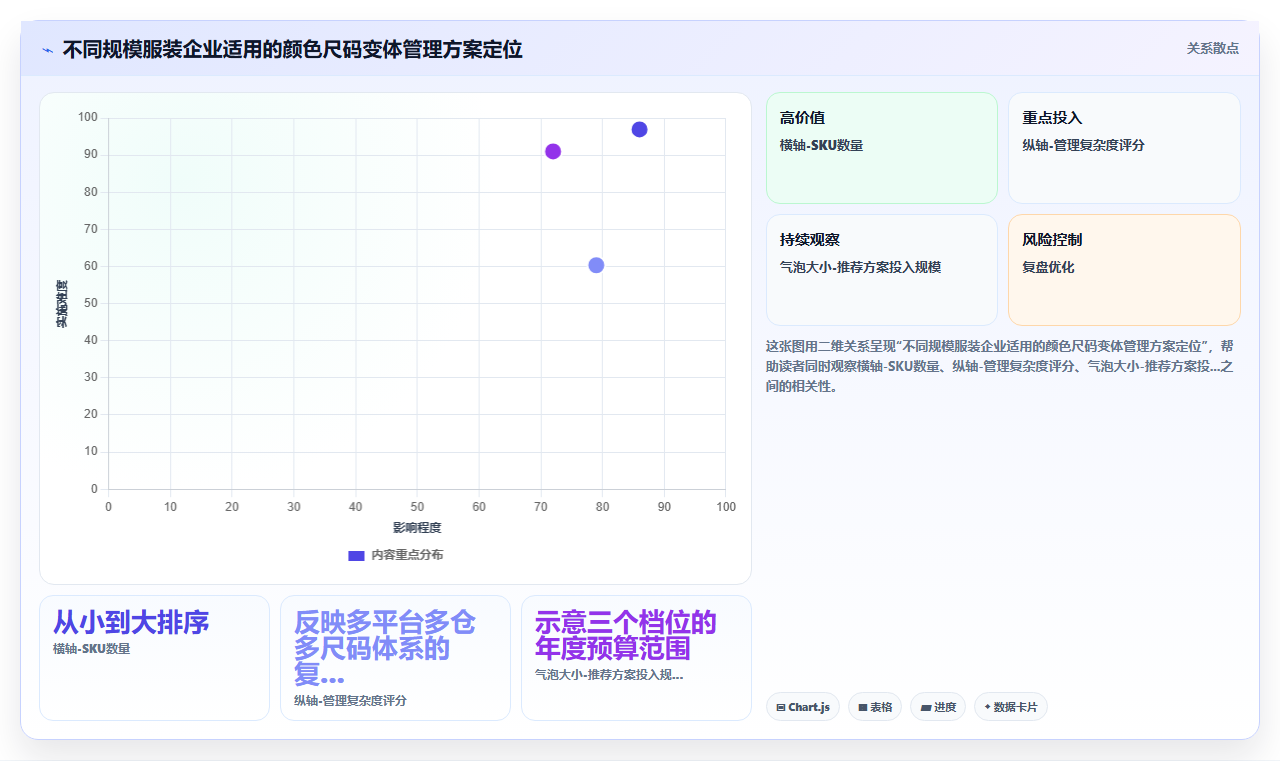Open the 重点投入 quadrant card
The height and width of the screenshot is (761, 1280).
[x=1124, y=148]
